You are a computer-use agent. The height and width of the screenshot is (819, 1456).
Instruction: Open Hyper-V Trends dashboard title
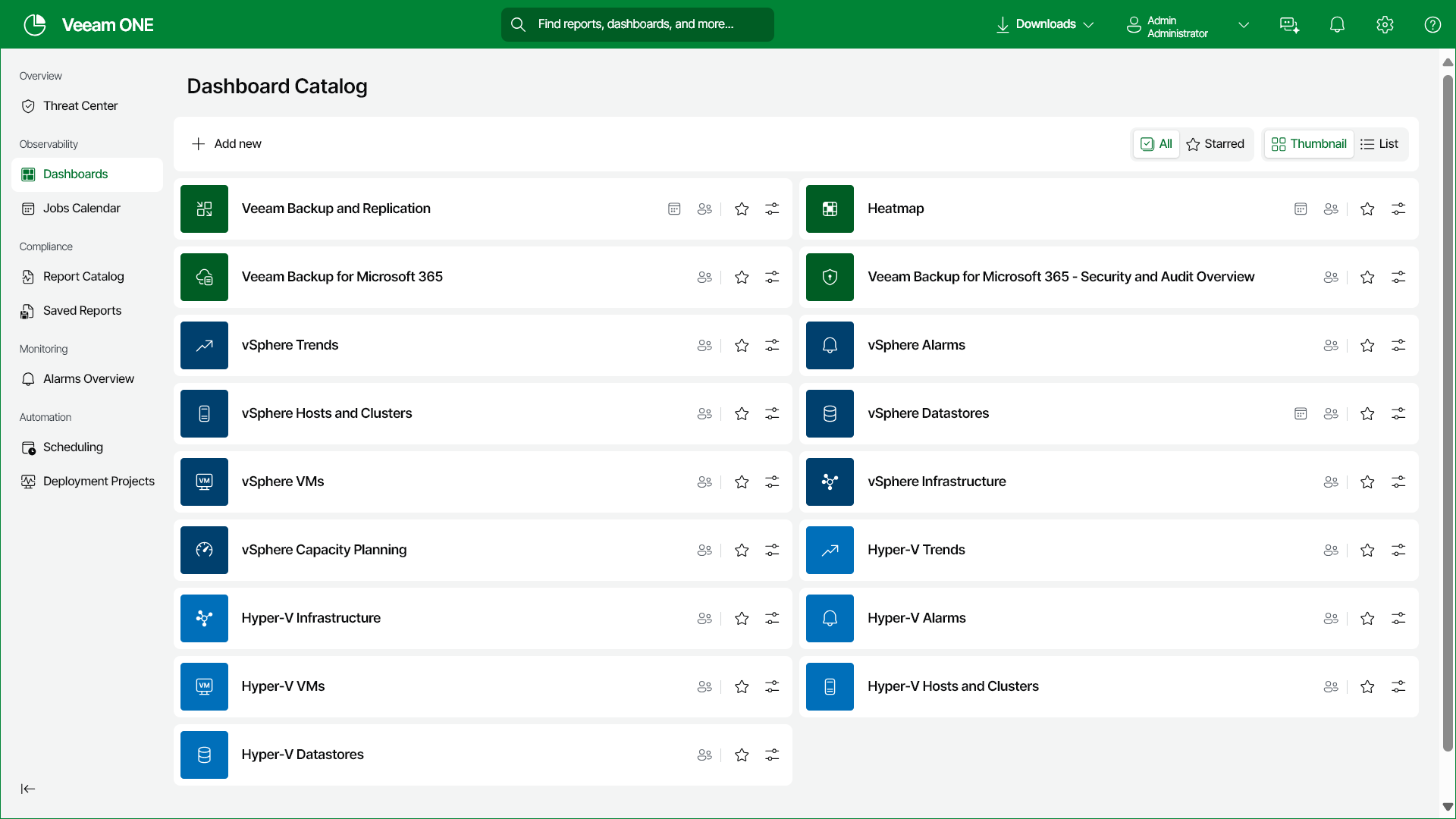916,550
